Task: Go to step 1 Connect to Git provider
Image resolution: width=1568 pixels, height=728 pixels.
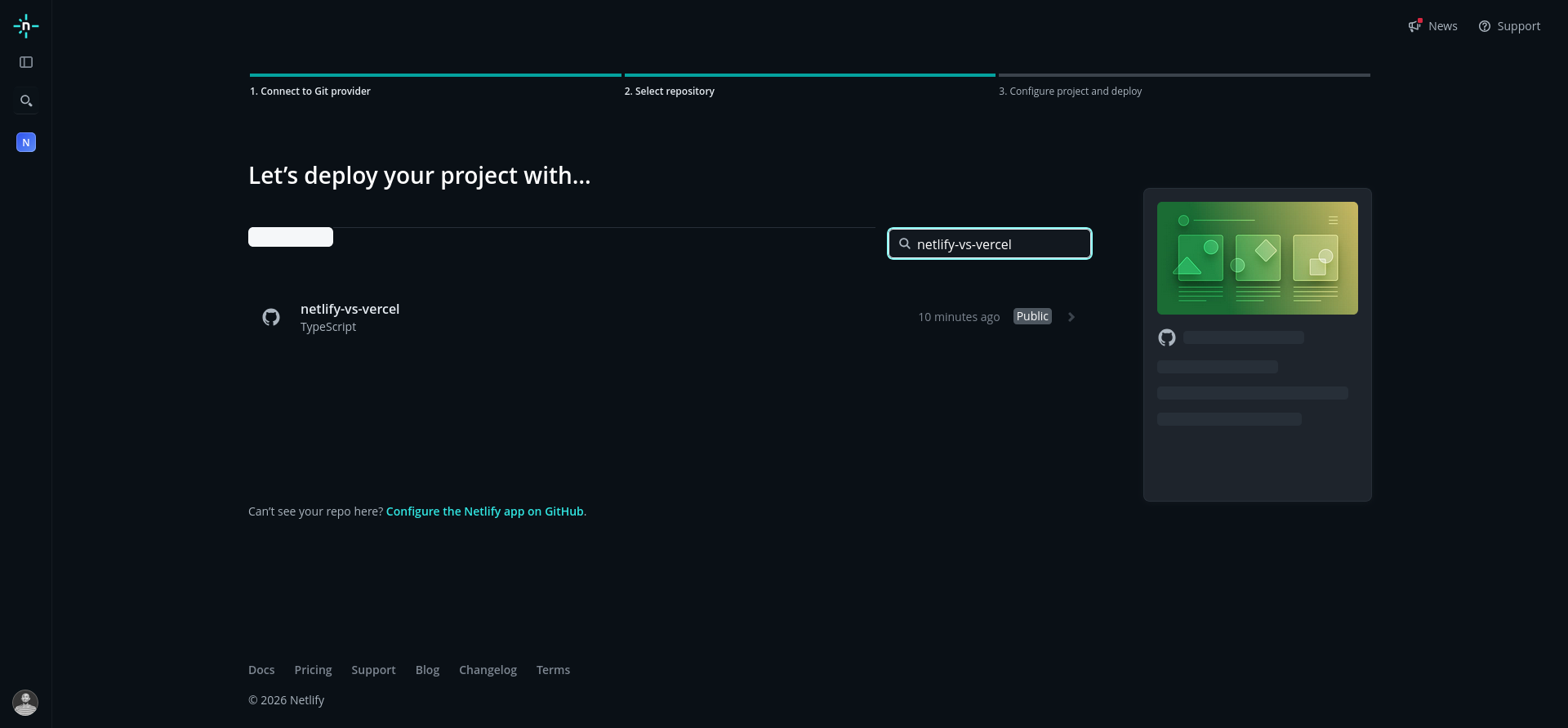Action: point(310,92)
